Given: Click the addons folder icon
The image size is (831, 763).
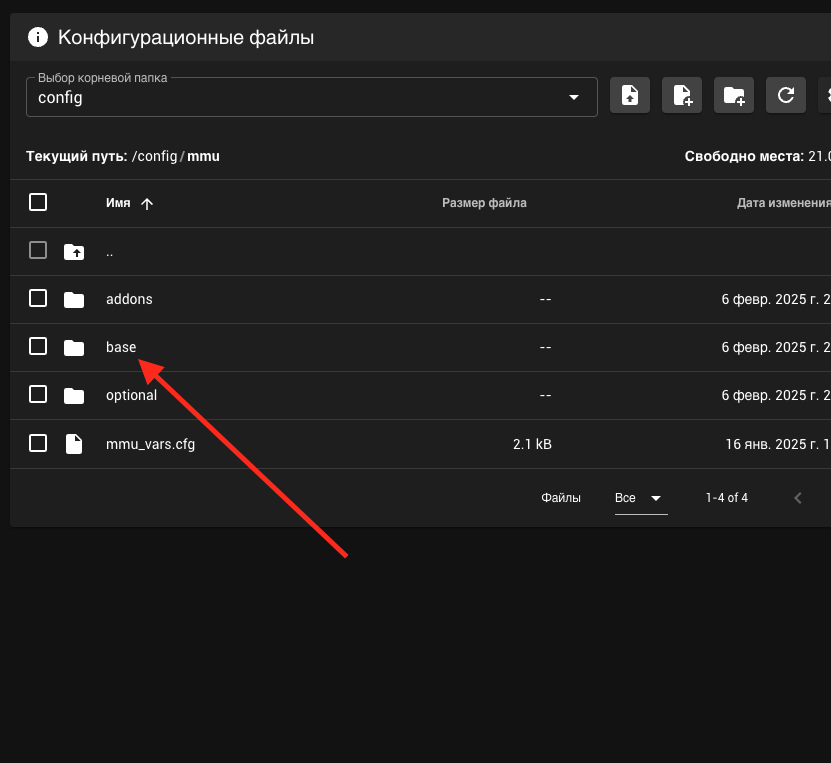Looking at the screenshot, I should point(74,300).
